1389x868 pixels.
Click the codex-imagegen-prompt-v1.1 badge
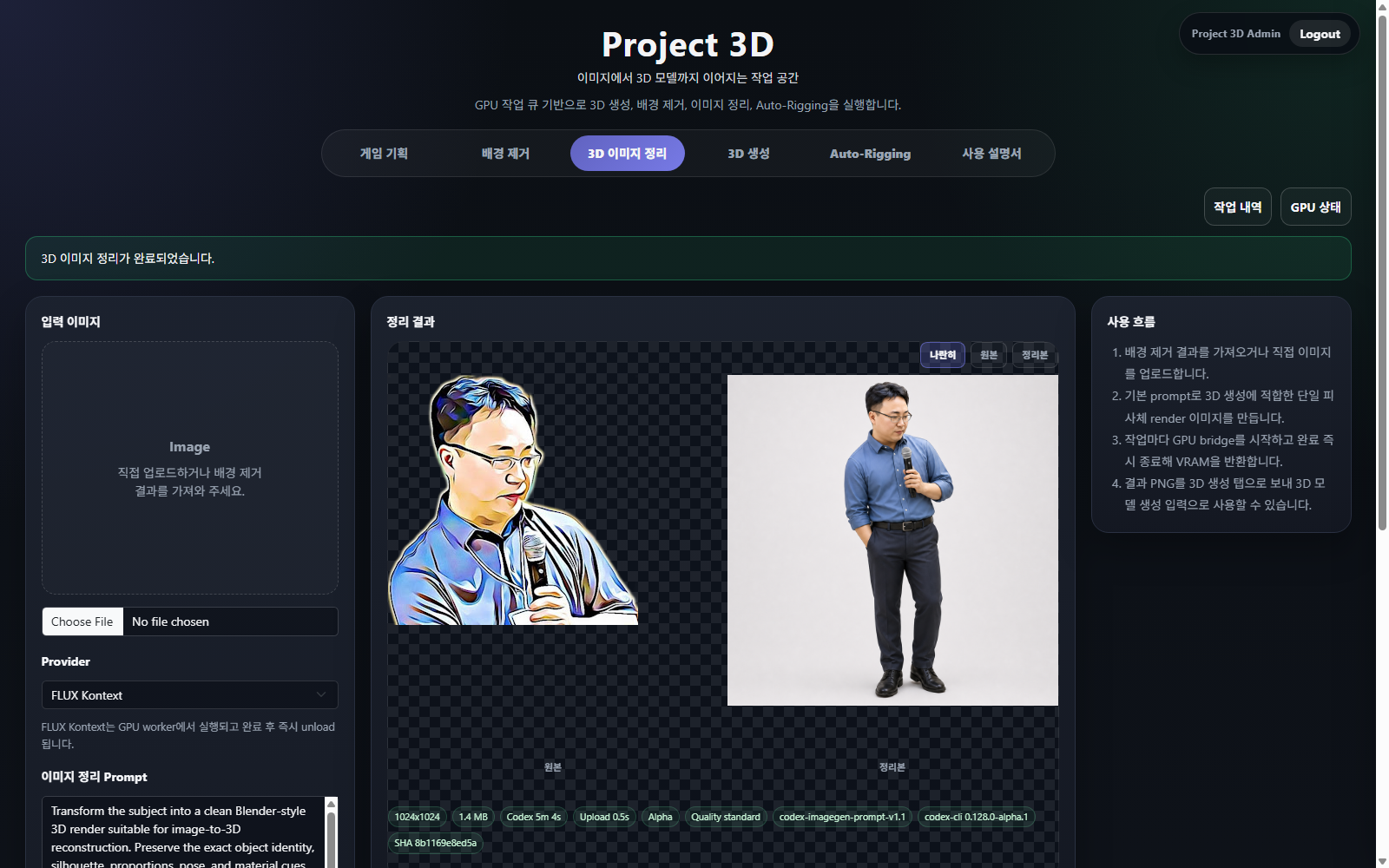tap(842, 817)
